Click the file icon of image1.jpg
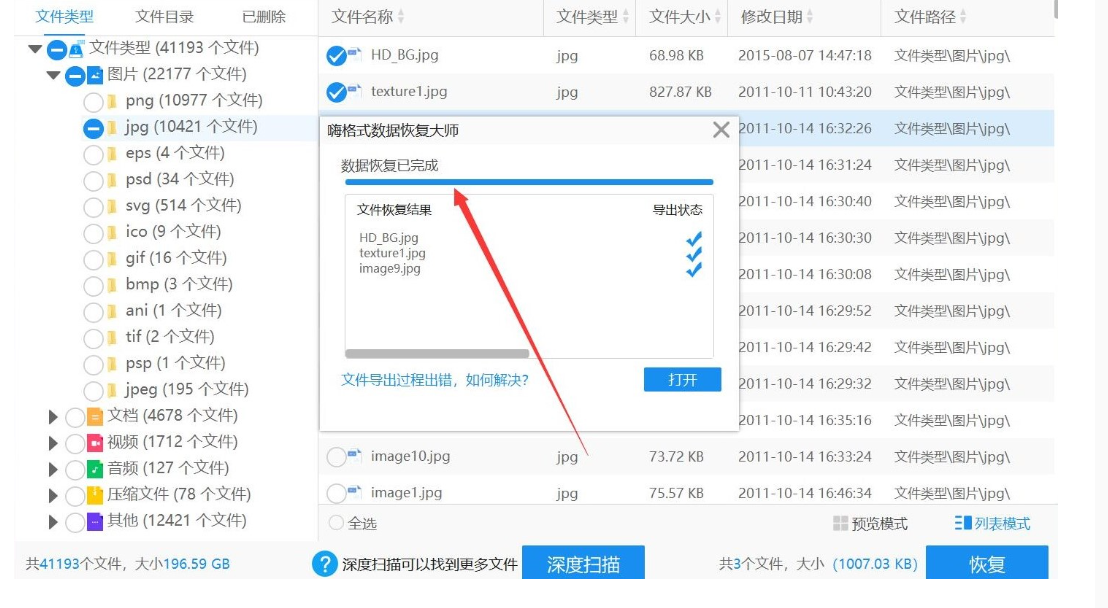The height and width of the screenshot is (608, 1108). (x=354, y=492)
